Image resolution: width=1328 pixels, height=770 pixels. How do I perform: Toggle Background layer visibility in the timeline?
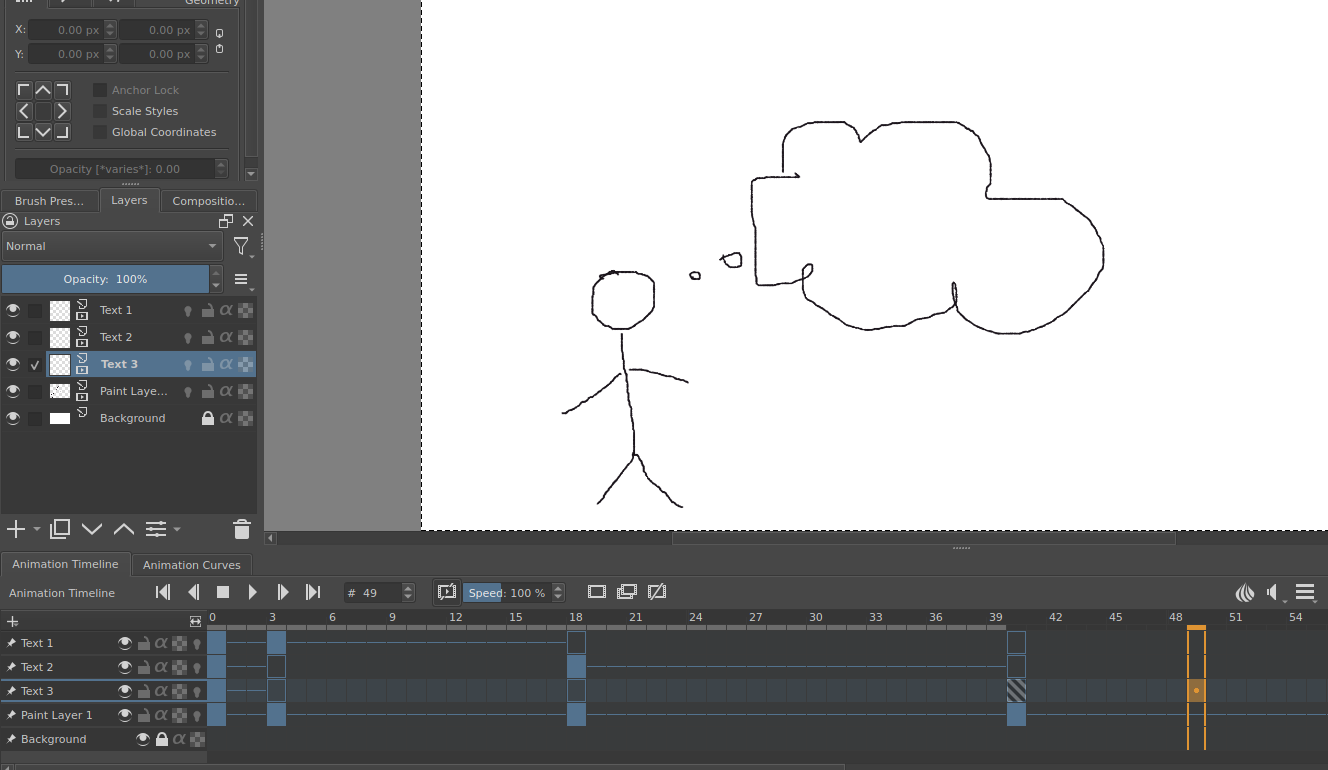[x=143, y=739]
